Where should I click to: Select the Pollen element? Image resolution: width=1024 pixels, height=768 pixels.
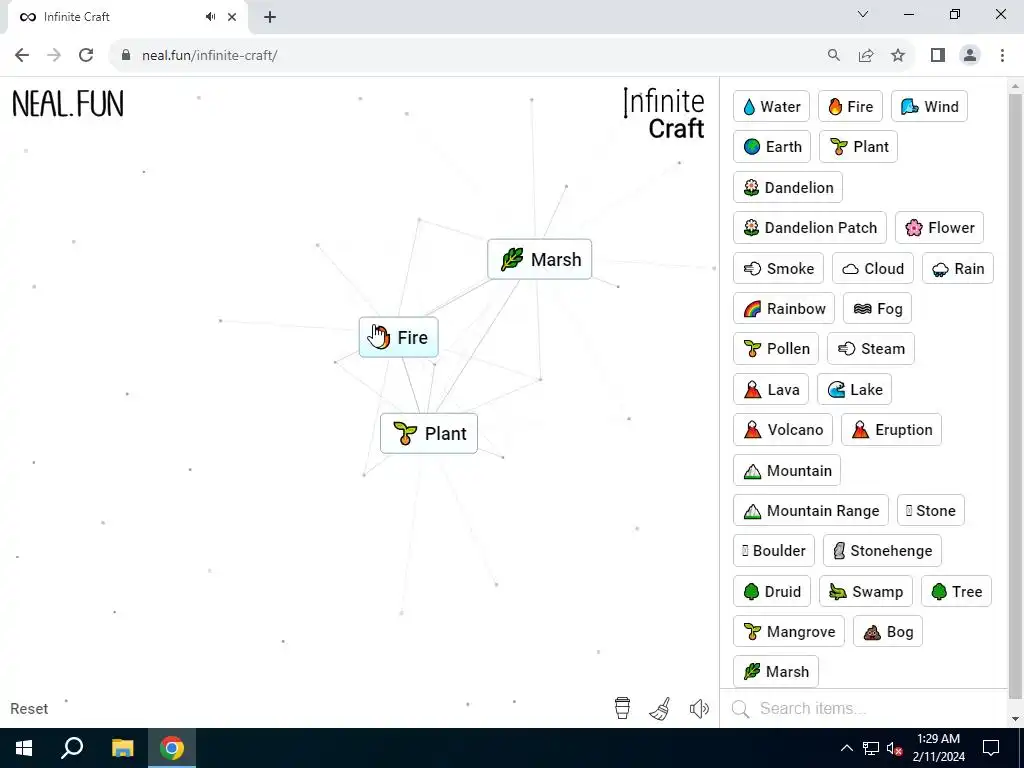[x=776, y=349]
